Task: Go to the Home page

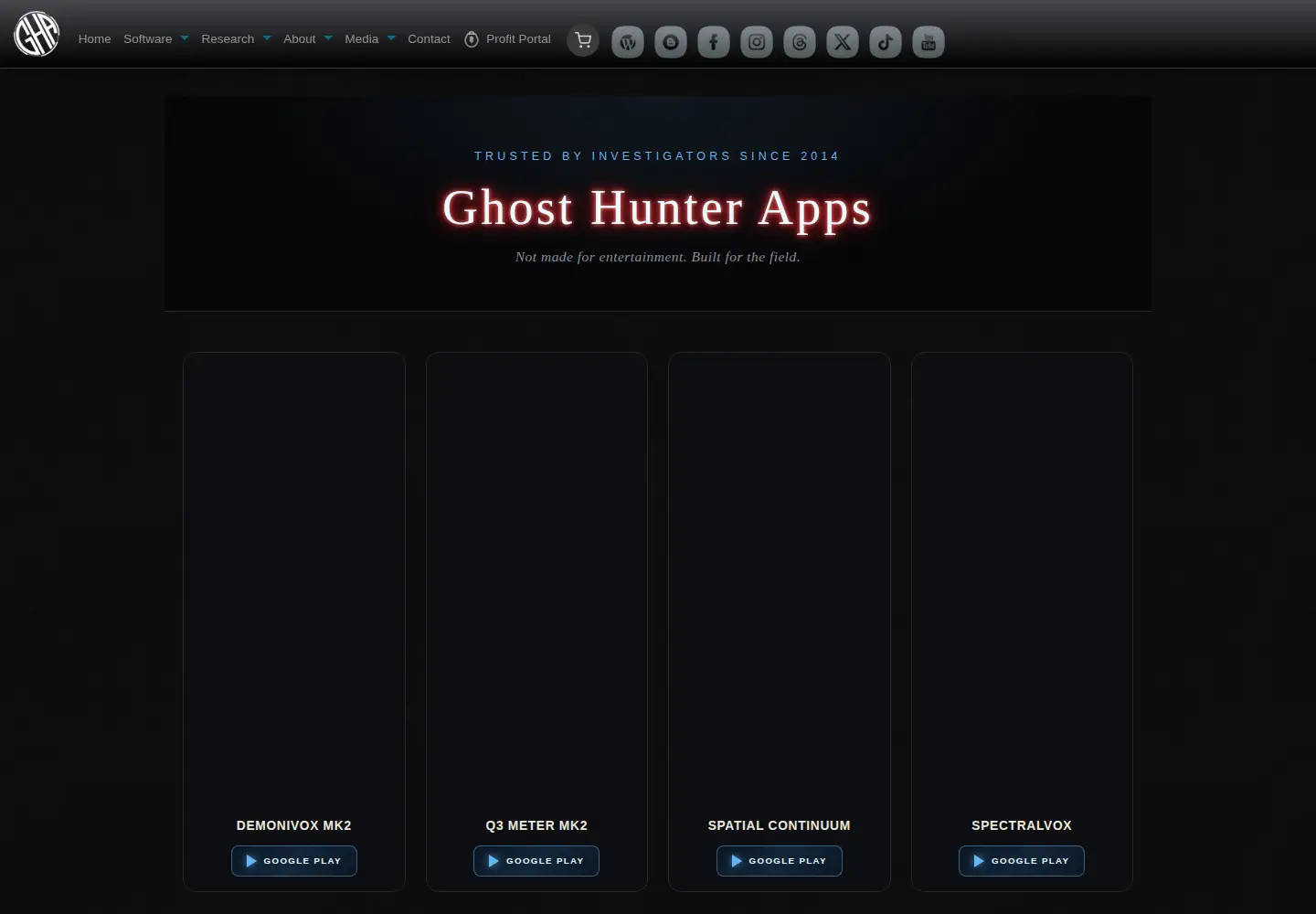Action: 95,39
